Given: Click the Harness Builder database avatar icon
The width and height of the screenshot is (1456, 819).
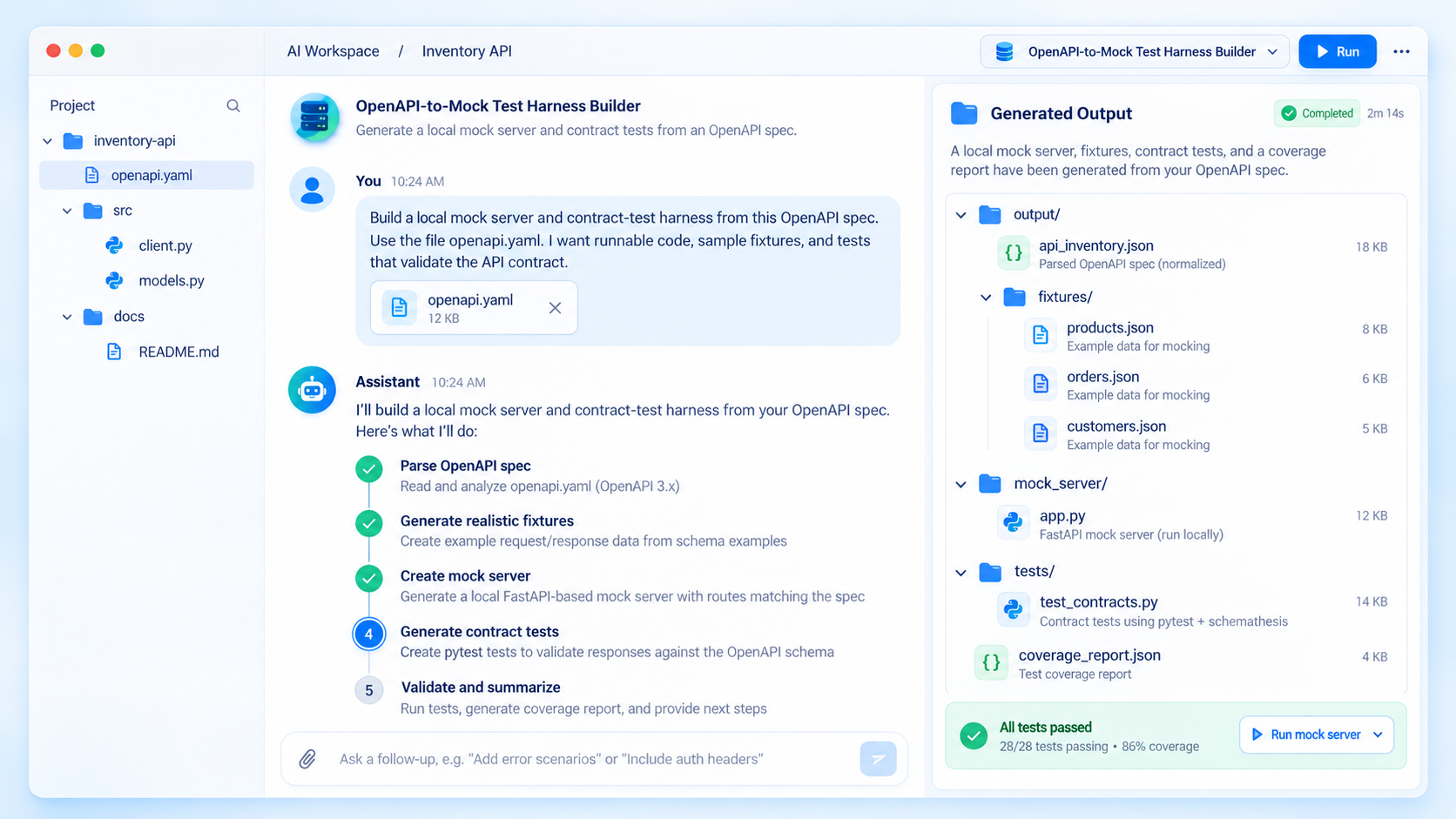Looking at the screenshot, I should pyautogui.click(x=314, y=117).
